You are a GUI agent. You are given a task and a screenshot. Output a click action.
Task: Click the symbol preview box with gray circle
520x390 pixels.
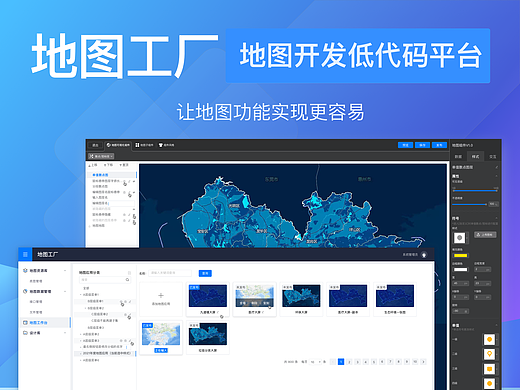click(x=460, y=238)
